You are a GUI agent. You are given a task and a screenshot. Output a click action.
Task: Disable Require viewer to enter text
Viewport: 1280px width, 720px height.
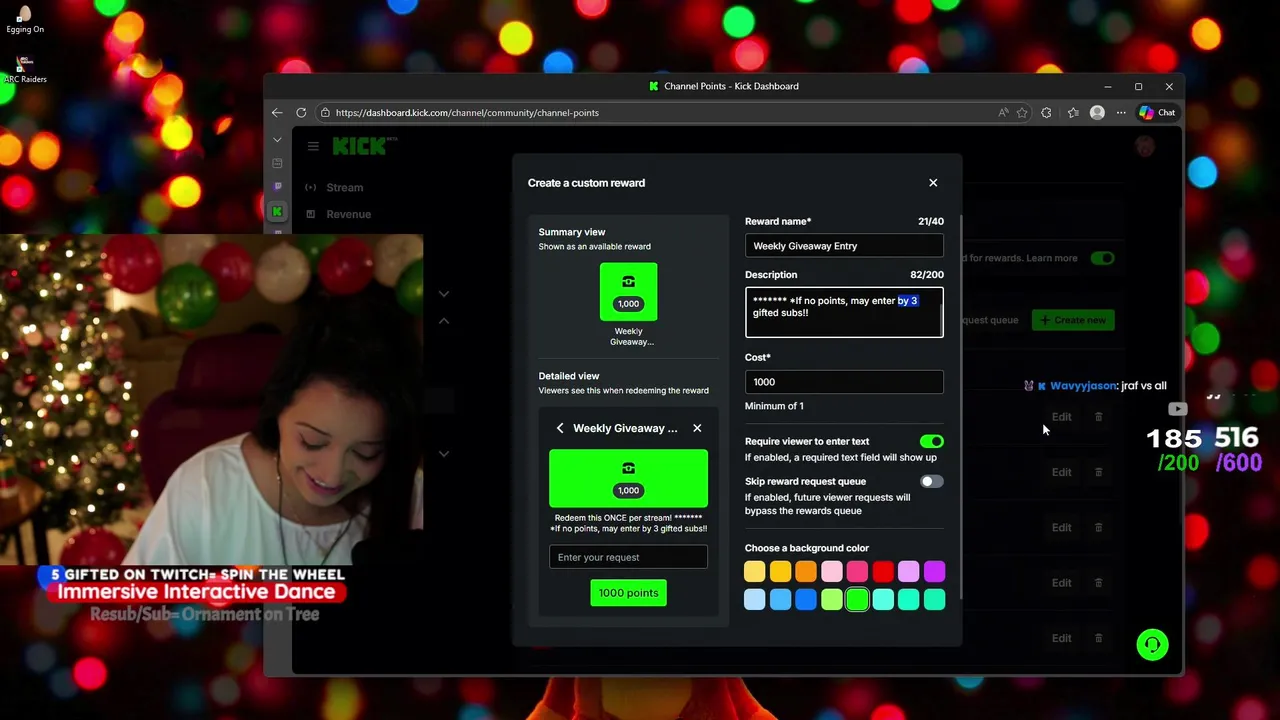931,441
